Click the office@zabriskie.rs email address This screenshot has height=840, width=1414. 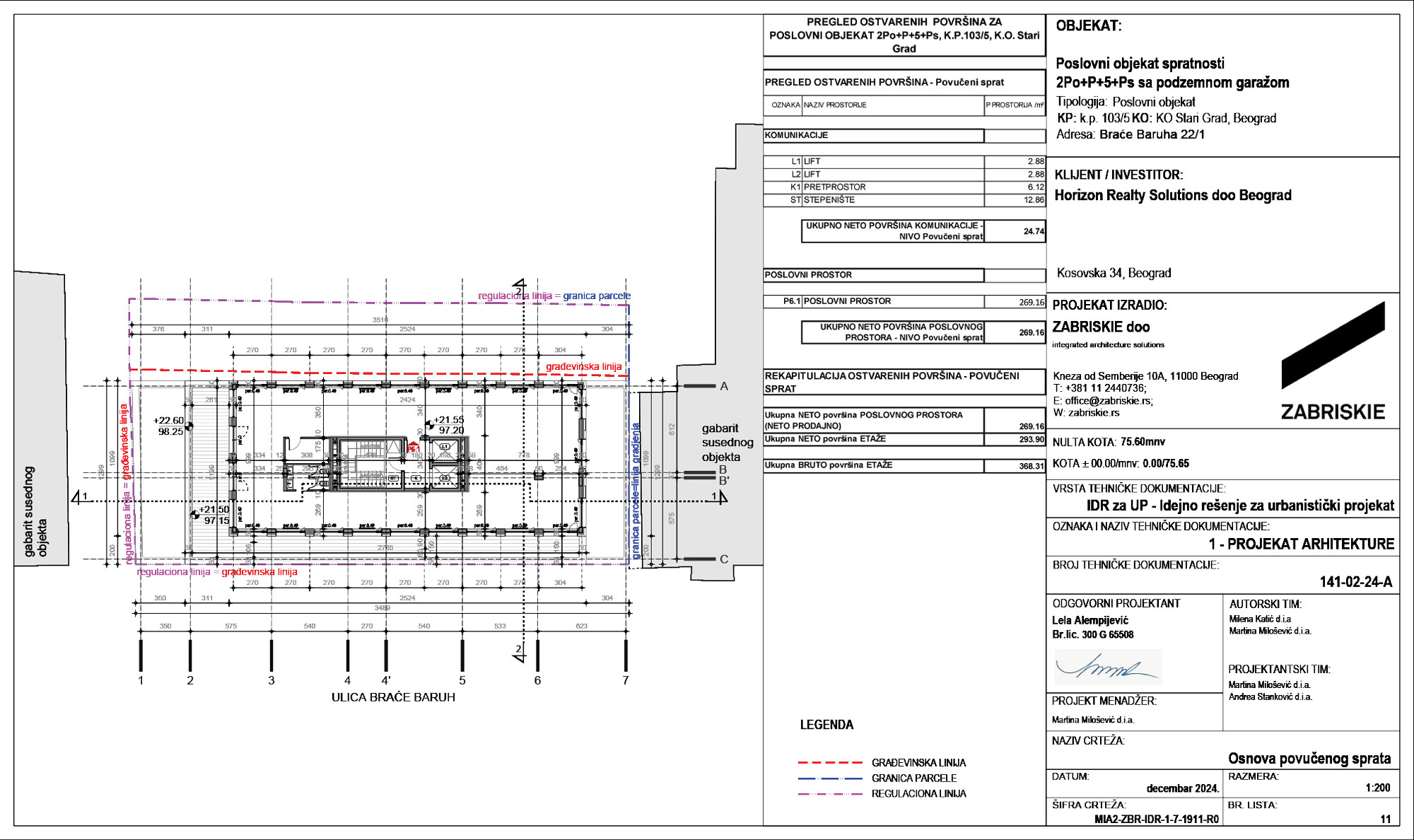pyautogui.click(x=1109, y=400)
